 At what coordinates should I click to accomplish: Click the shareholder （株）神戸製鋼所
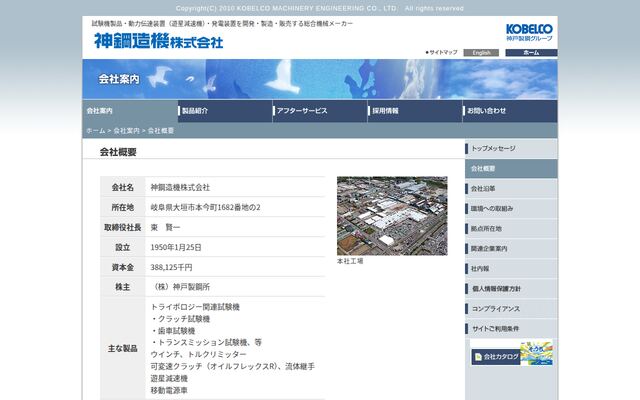point(180,287)
